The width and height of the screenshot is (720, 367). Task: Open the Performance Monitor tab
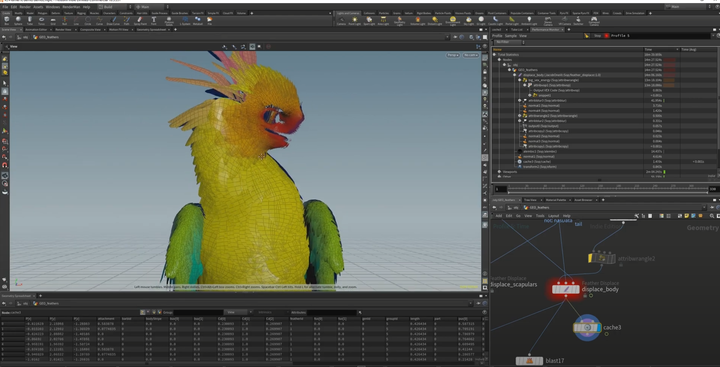tap(545, 29)
